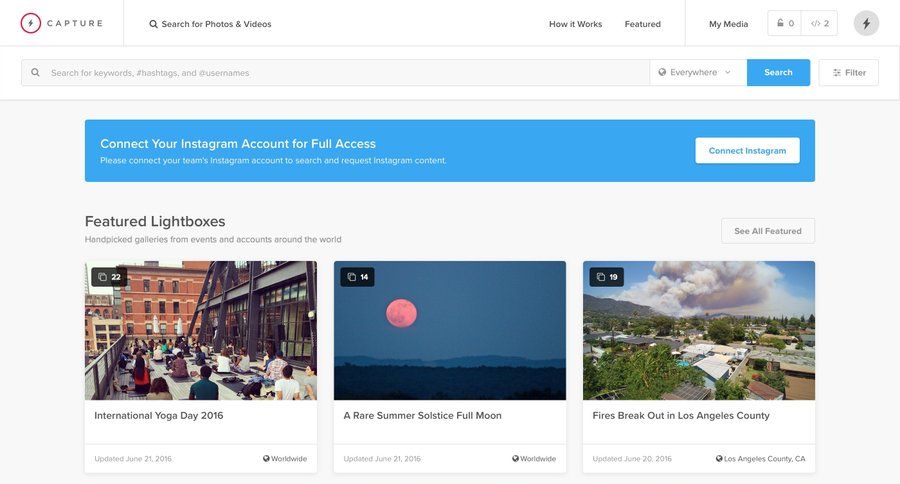The width and height of the screenshot is (900, 484).
Task: Focus the keywords, hashtags, usernames search field
Action: point(340,73)
